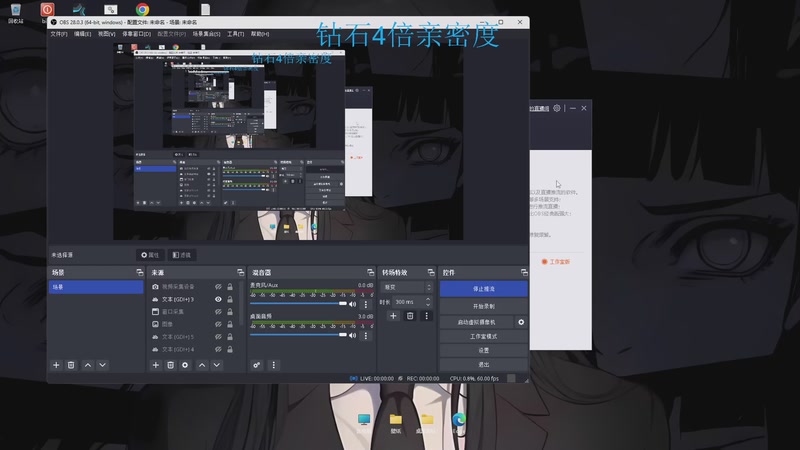The image size is (800, 450).
Task: Show the window capture source
Action: point(218,312)
